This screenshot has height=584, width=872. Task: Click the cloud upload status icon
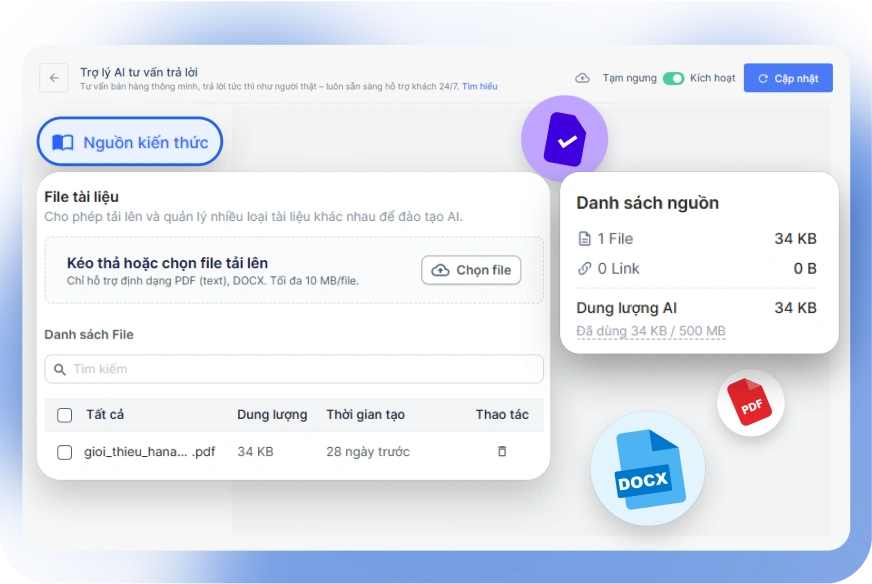click(582, 78)
